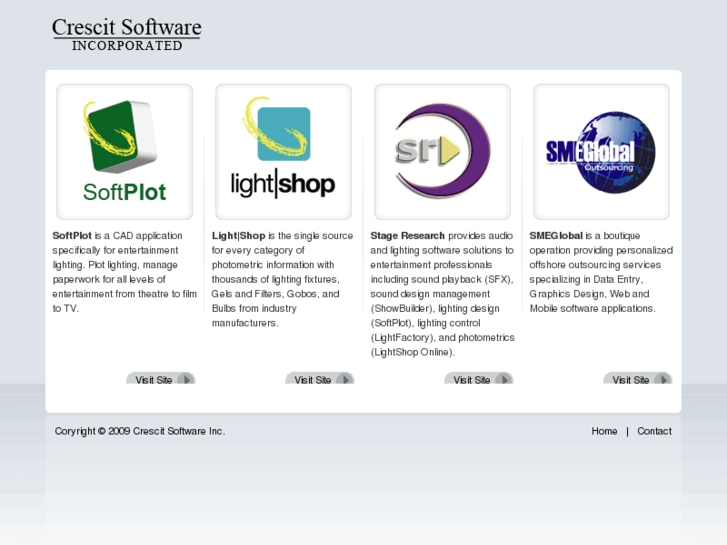
Task: Click the word 'manufacturers.' in Light|Shop description
Action: click(245, 323)
